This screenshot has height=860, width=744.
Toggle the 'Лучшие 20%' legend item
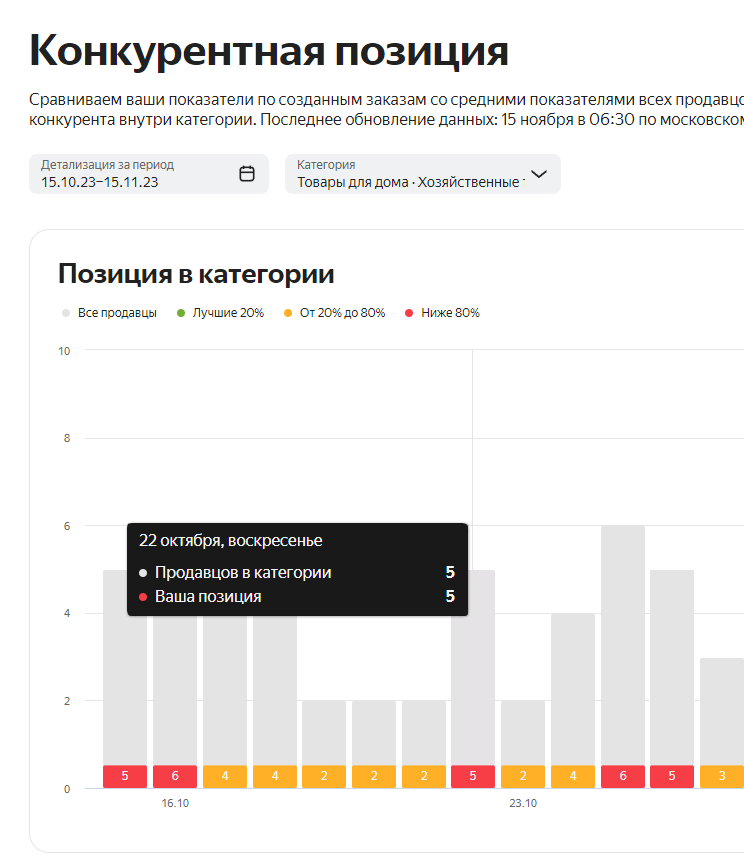pyautogui.click(x=220, y=313)
